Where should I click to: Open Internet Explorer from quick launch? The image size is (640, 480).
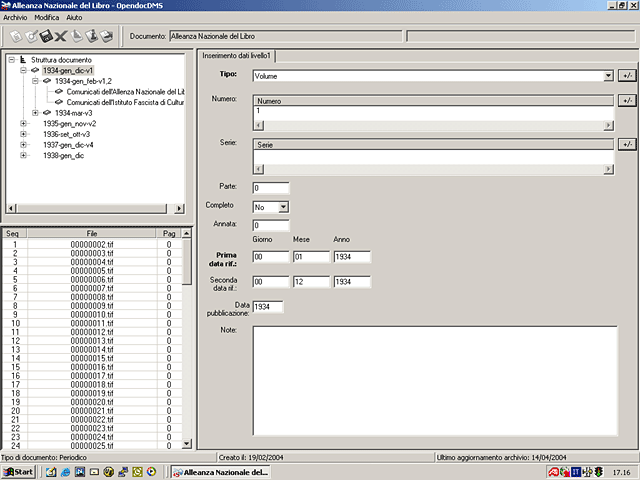(65, 472)
